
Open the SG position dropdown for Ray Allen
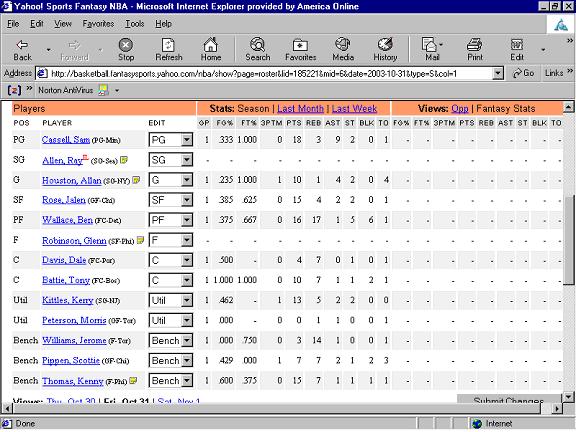pos(187,160)
